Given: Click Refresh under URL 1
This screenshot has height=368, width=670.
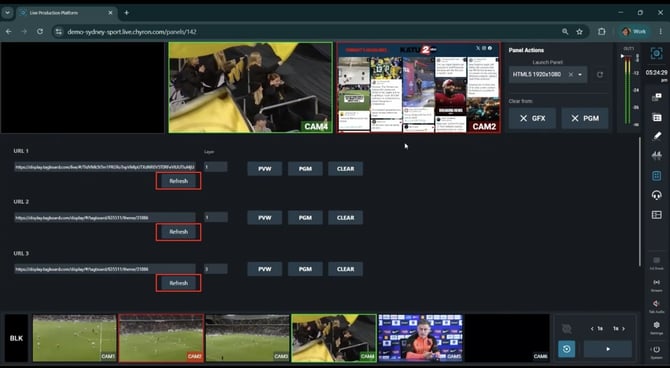Looking at the screenshot, I should click(179, 181).
